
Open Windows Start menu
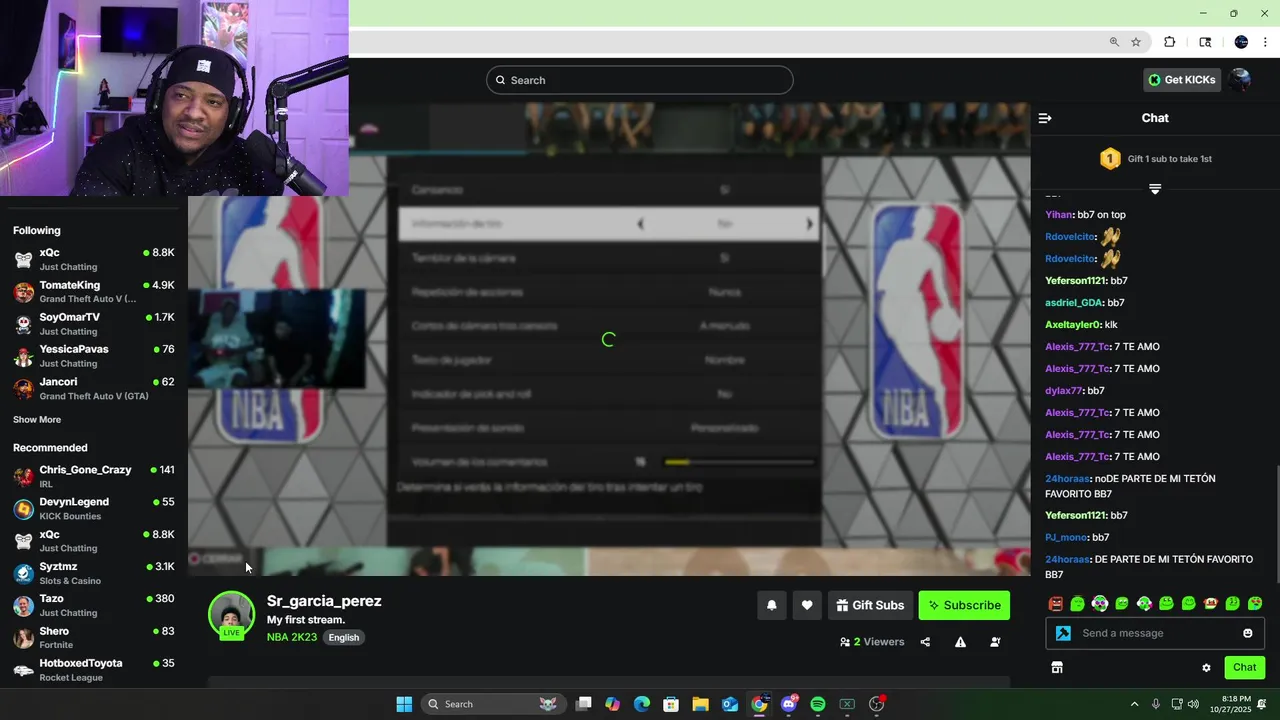(x=404, y=704)
